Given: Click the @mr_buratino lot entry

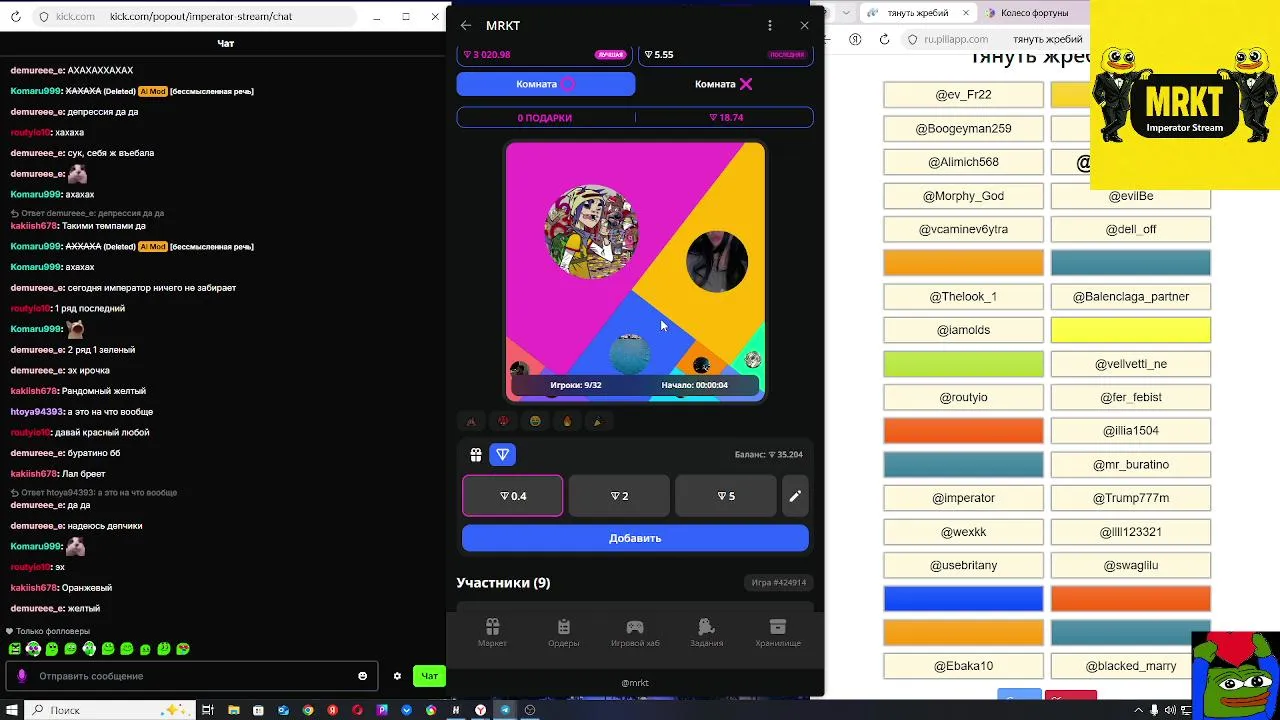Looking at the screenshot, I should [1131, 464].
